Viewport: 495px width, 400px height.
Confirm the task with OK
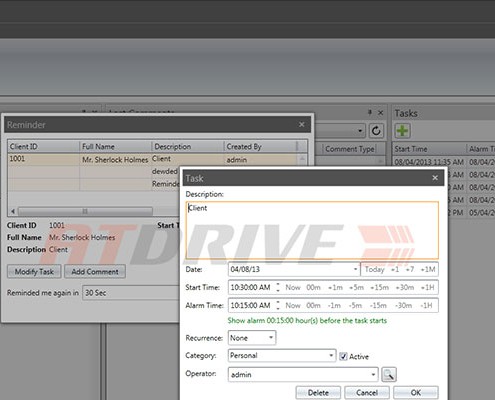pos(416,393)
